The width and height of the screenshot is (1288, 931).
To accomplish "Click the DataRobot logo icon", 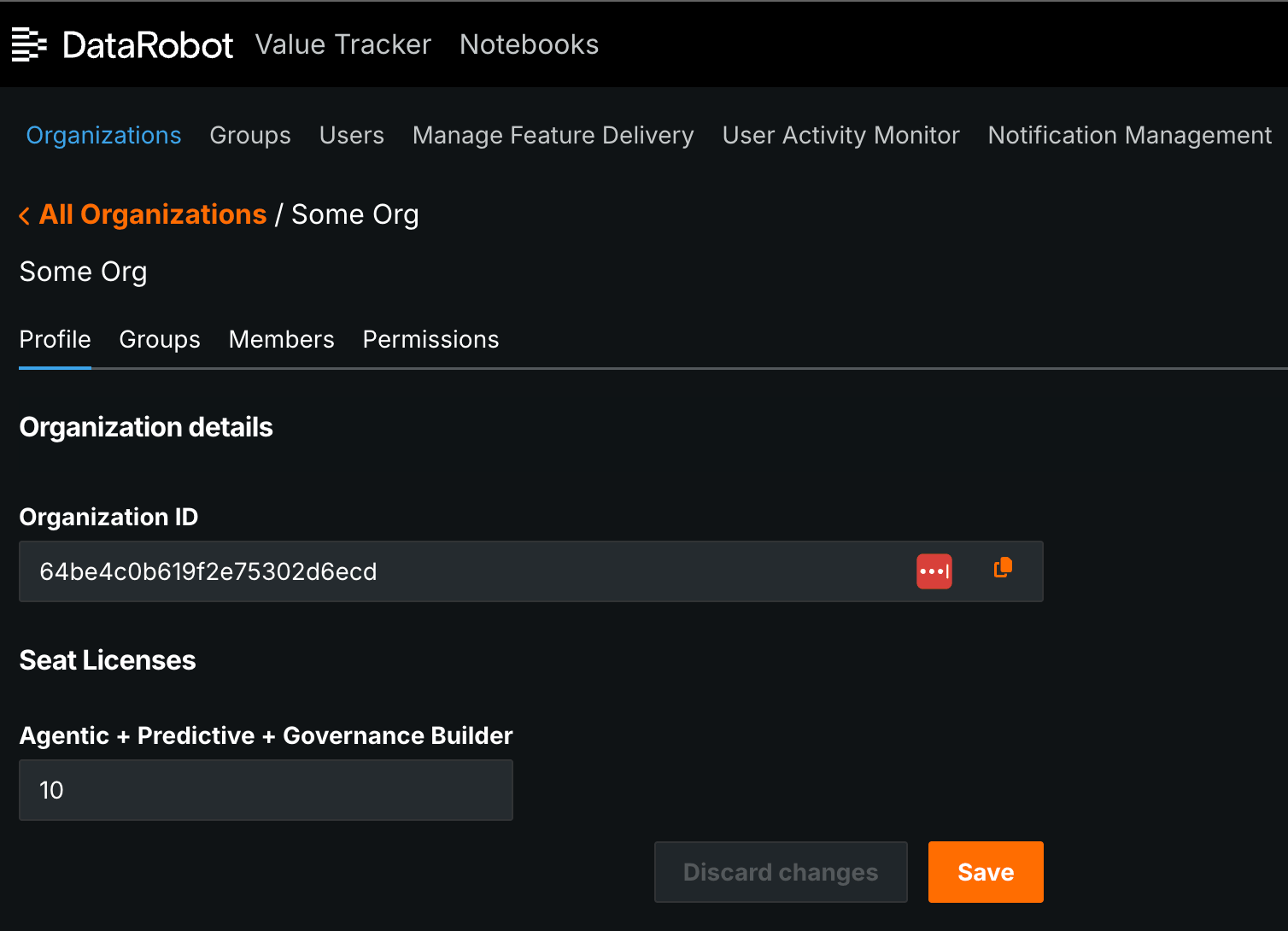I will pos(29,44).
